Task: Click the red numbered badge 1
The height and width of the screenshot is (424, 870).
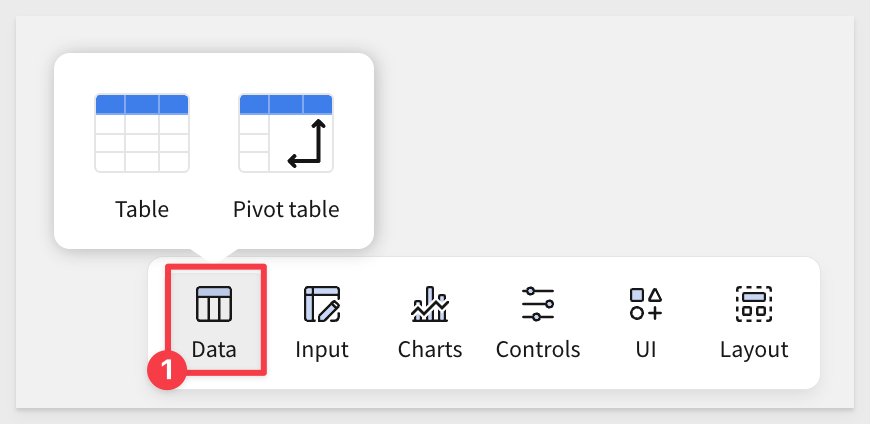Action: [x=167, y=369]
